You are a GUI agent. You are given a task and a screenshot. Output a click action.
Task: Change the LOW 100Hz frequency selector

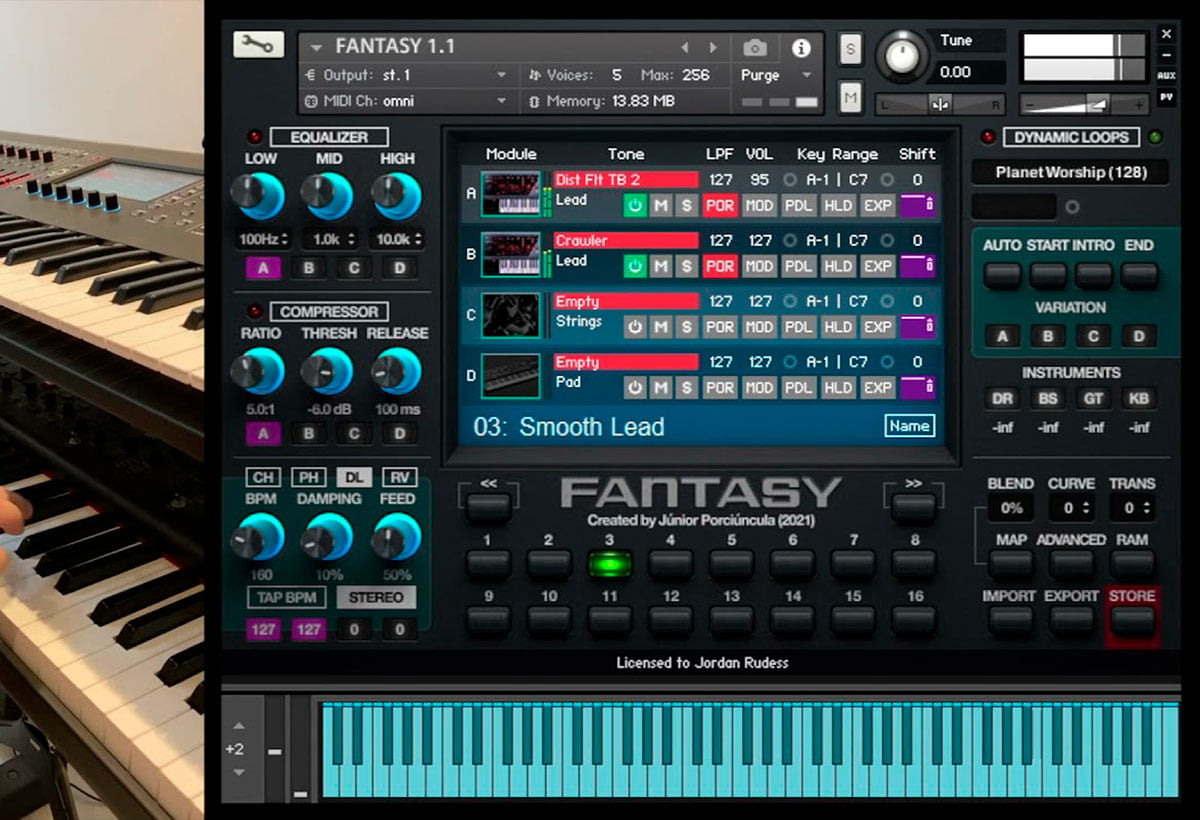click(264, 239)
